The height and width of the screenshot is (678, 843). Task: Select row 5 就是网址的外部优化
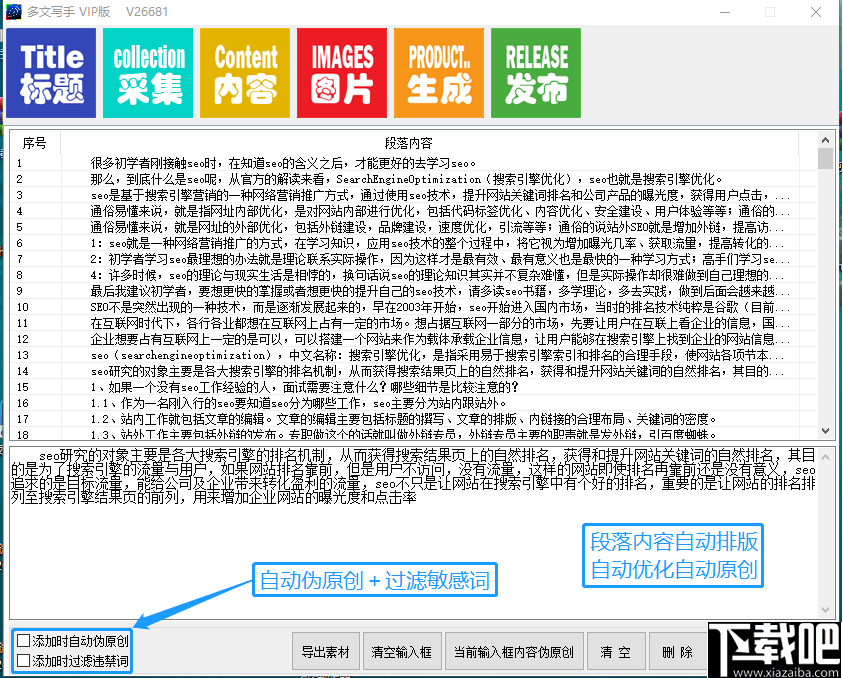point(404,227)
